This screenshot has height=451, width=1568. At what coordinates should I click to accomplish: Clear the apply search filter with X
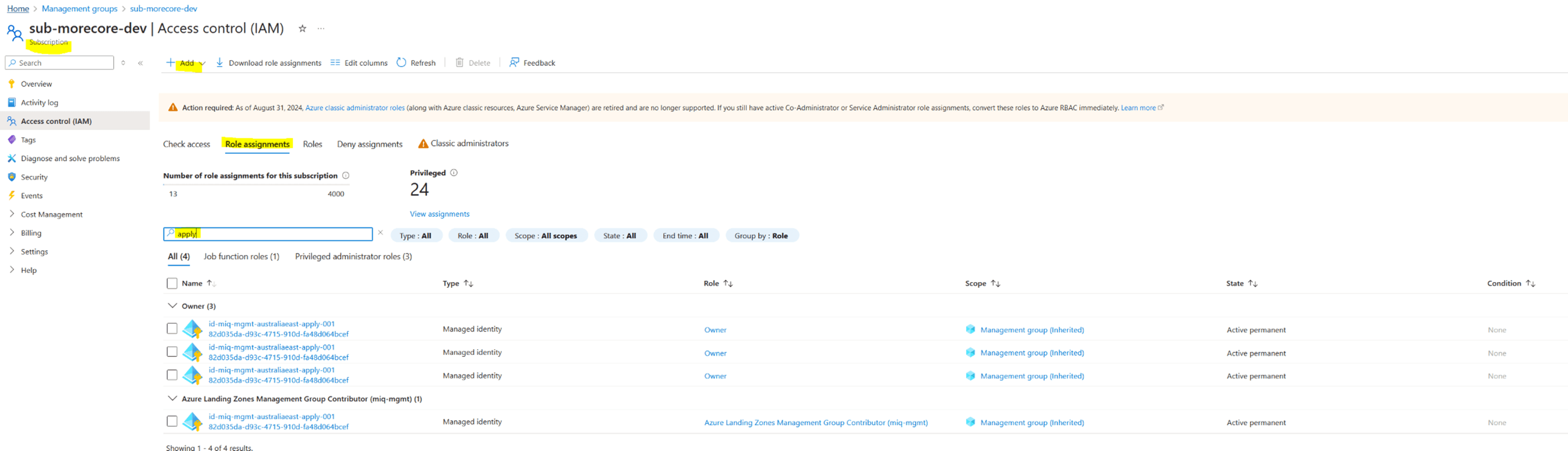coord(381,233)
